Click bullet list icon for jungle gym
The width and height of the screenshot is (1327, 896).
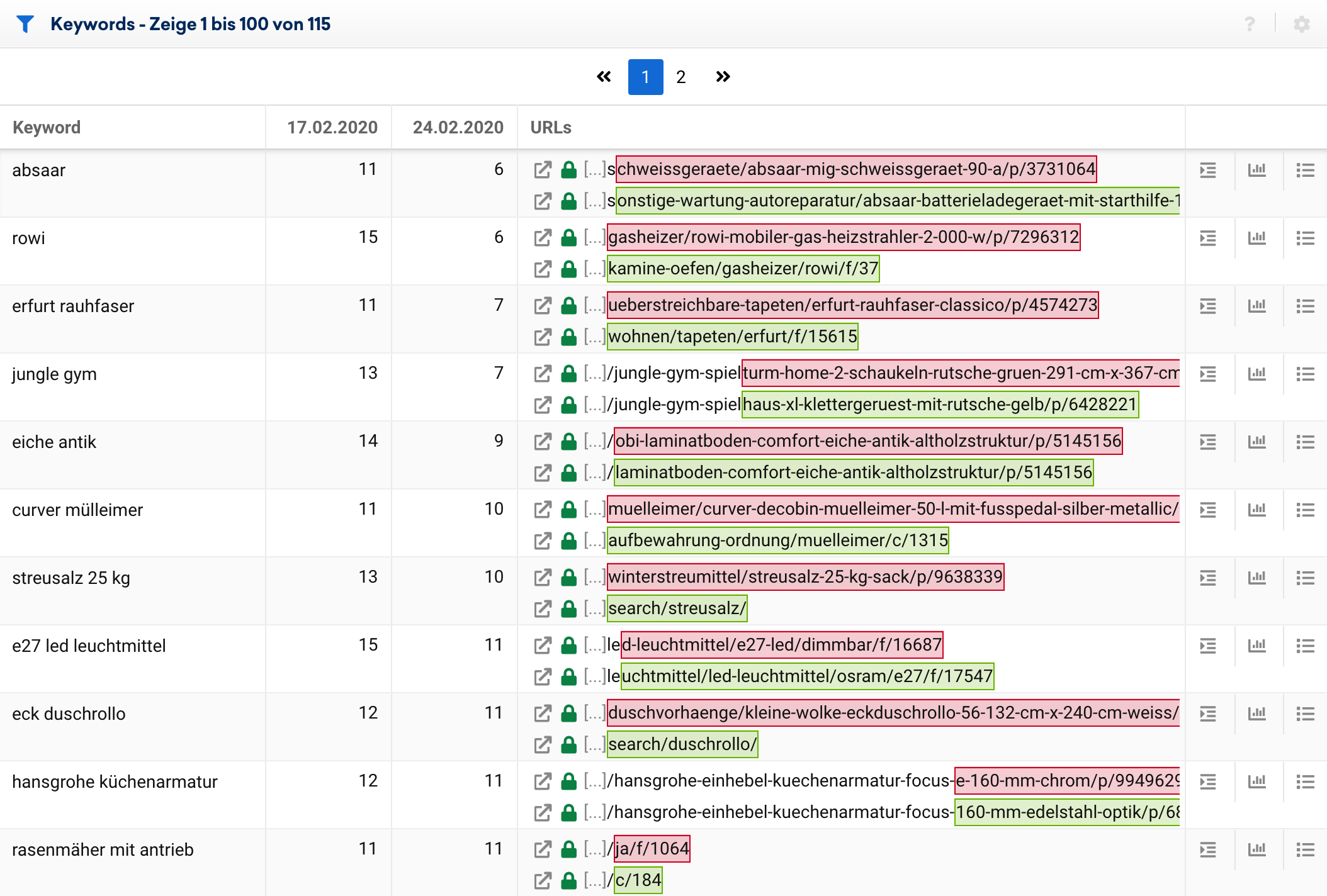click(x=1305, y=374)
